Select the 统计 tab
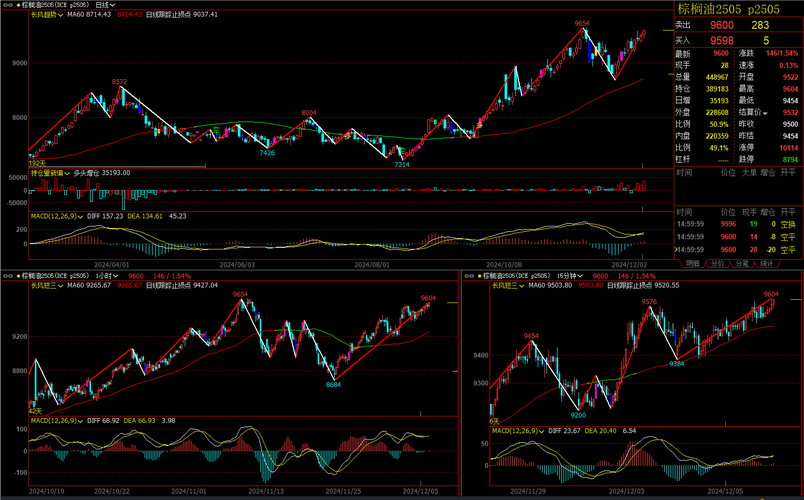The image size is (804, 500). pyautogui.click(x=767, y=264)
